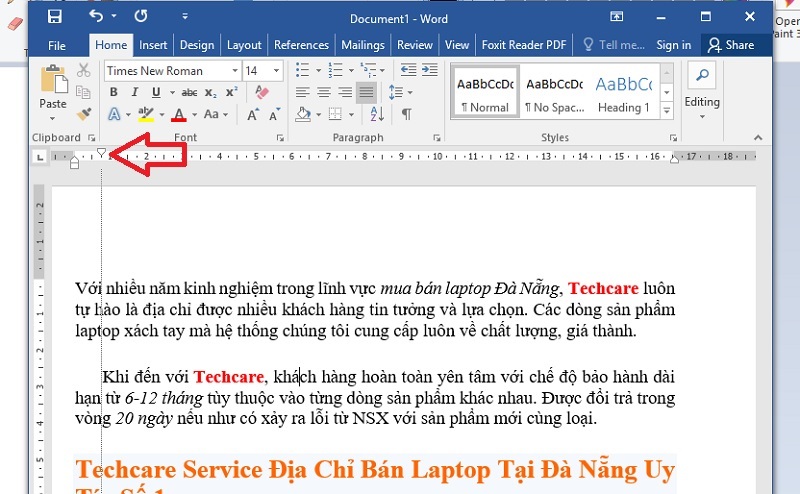Click the Numbering list icon
Viewport: 800px width, 494px height.
335,70
